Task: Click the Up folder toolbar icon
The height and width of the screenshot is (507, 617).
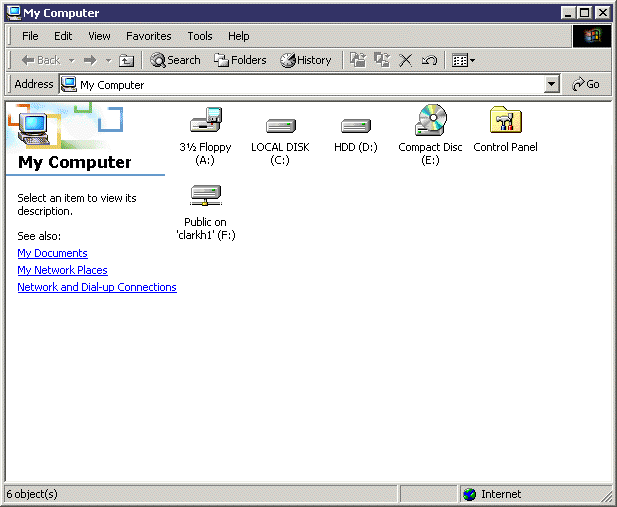Action: (126, 60)
